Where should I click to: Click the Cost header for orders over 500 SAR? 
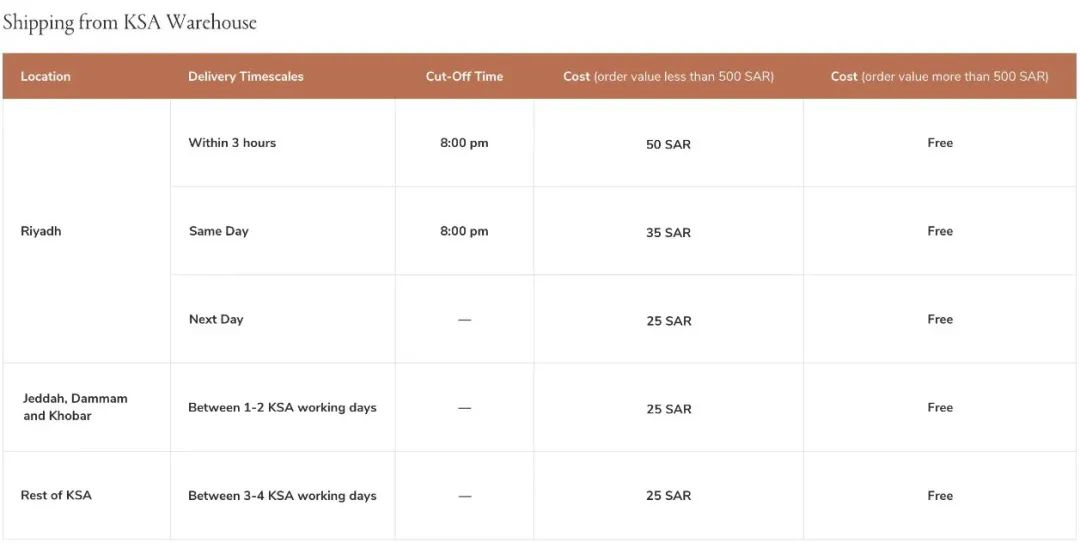pos(939,76)
